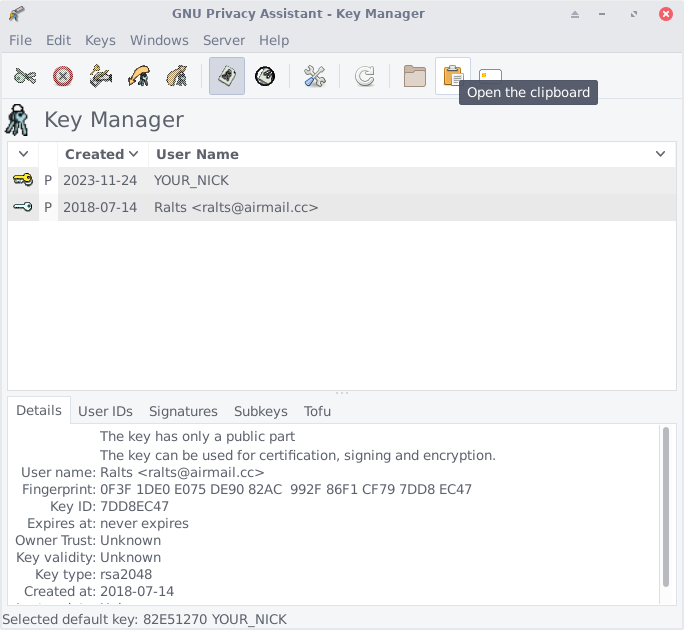Open the Keys menu
This screenshot has width=684, height=630.
(x=100, y=40)
